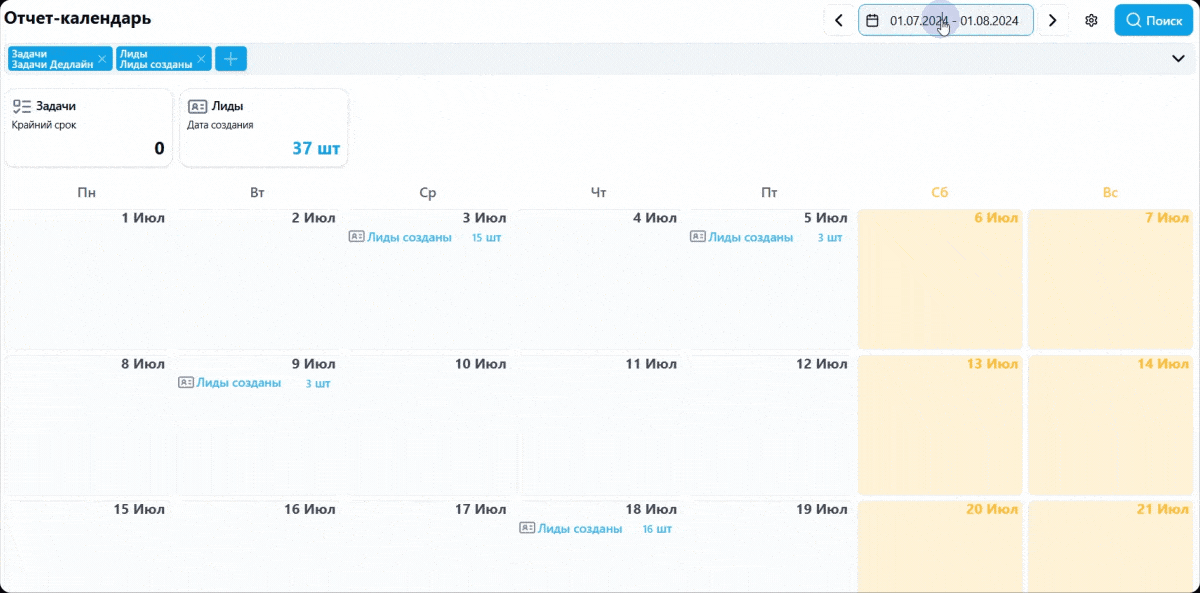This screenshot has width=1200, height=593.
Task: Select the Saturday 20 Июл cell
Action: coord(940,546)
